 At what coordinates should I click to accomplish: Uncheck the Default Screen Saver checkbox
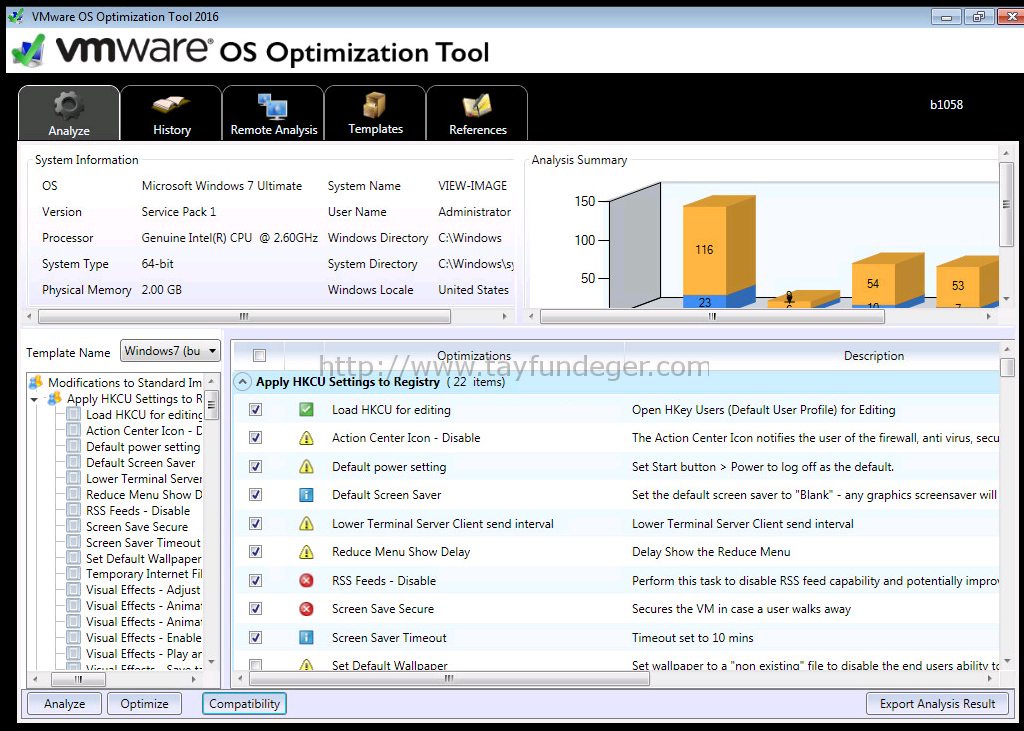tap(255, 495)
